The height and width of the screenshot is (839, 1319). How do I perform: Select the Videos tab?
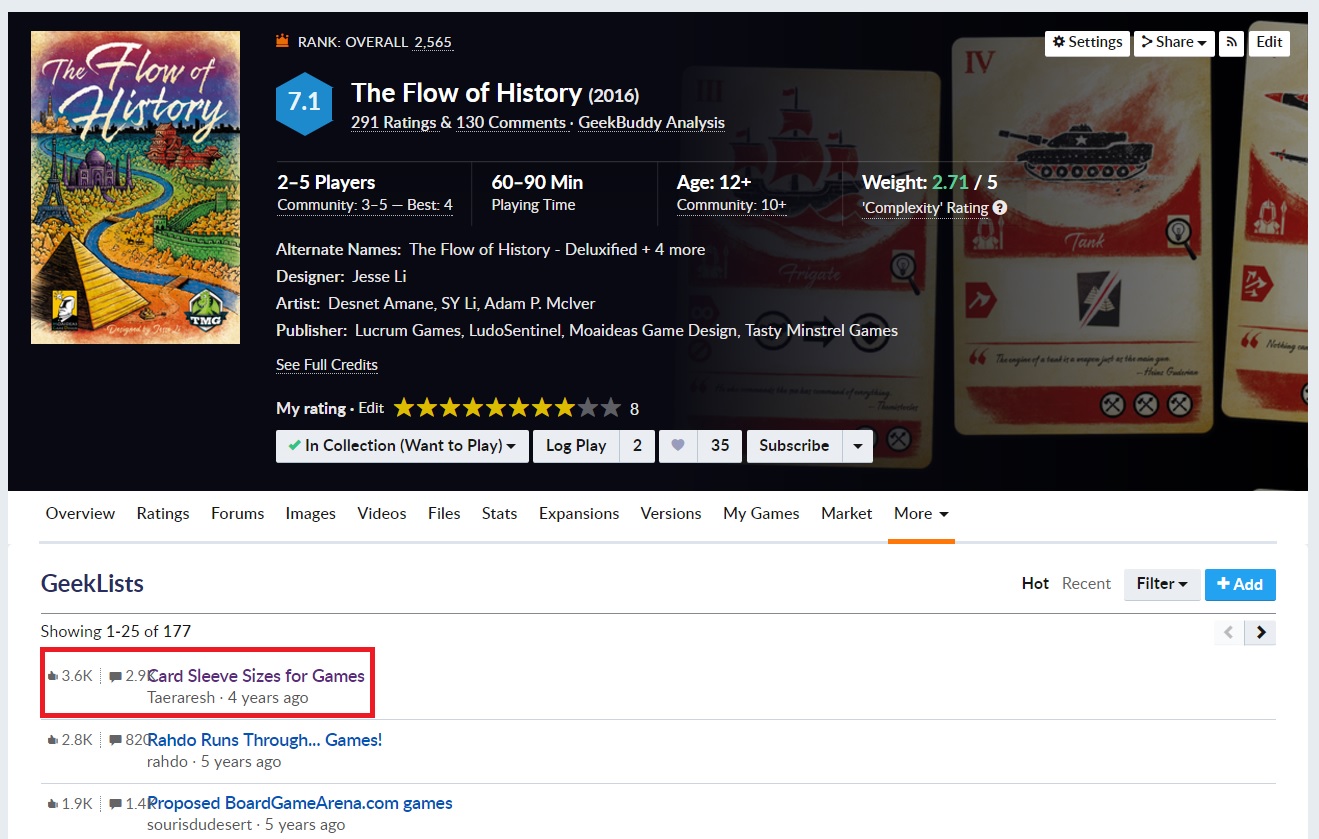[x=382, y=514]
